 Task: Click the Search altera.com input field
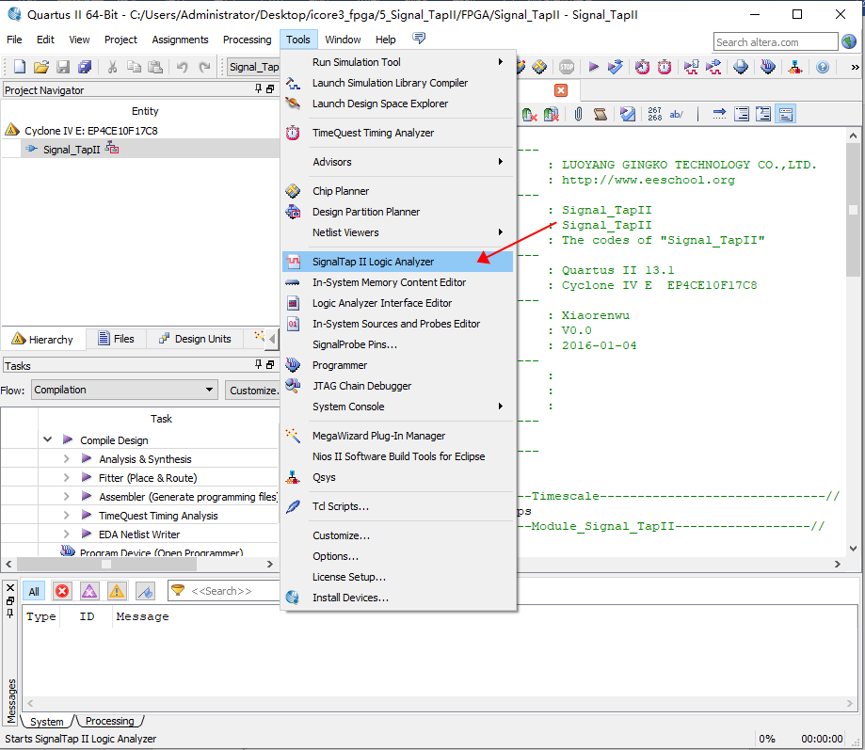[775, 42]
